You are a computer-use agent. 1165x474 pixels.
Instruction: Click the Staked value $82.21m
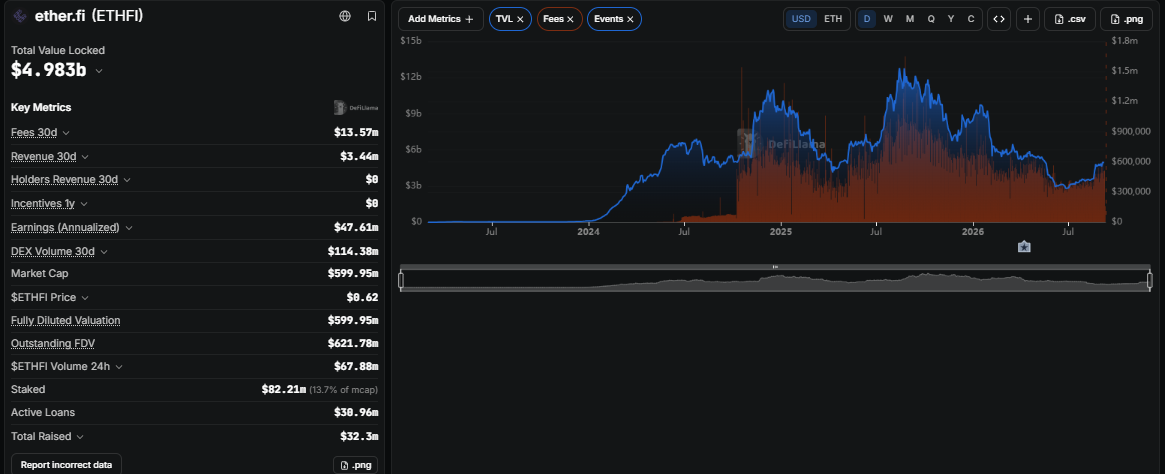coord(284,389)
